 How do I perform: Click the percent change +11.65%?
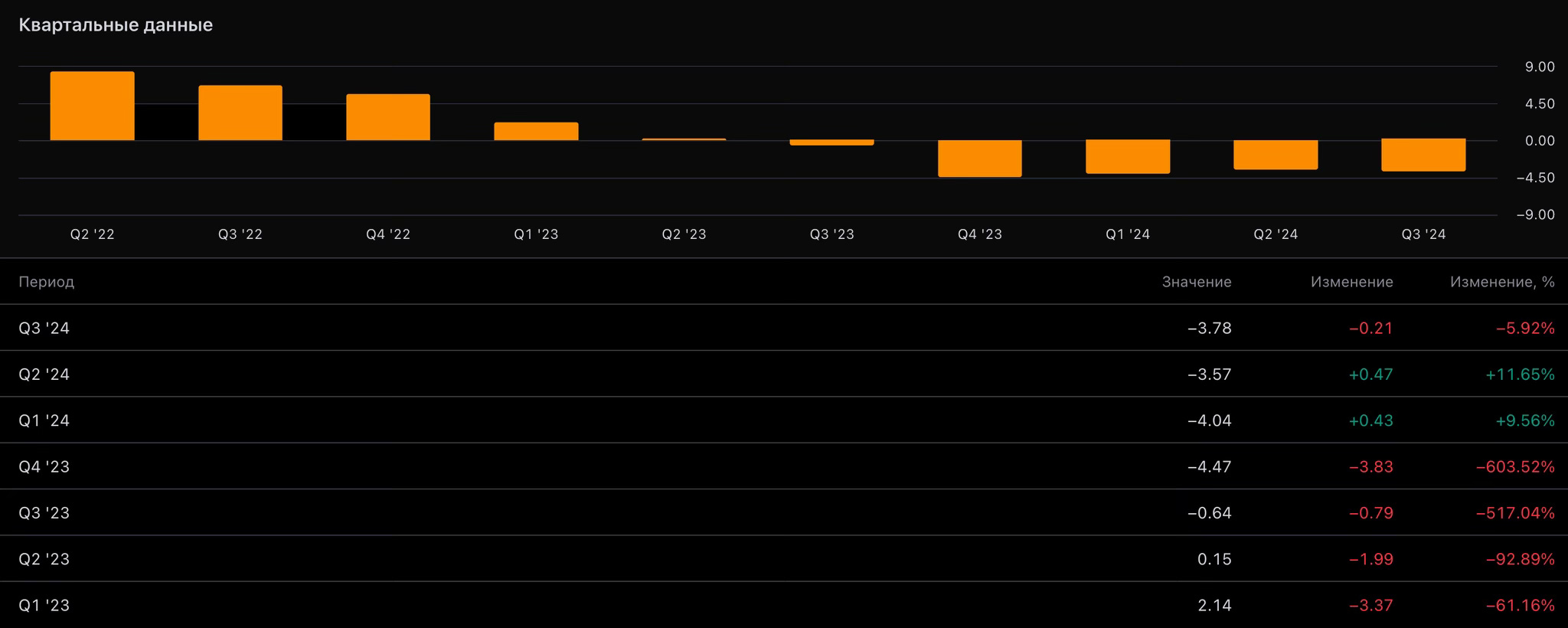tap(1520, 375)
